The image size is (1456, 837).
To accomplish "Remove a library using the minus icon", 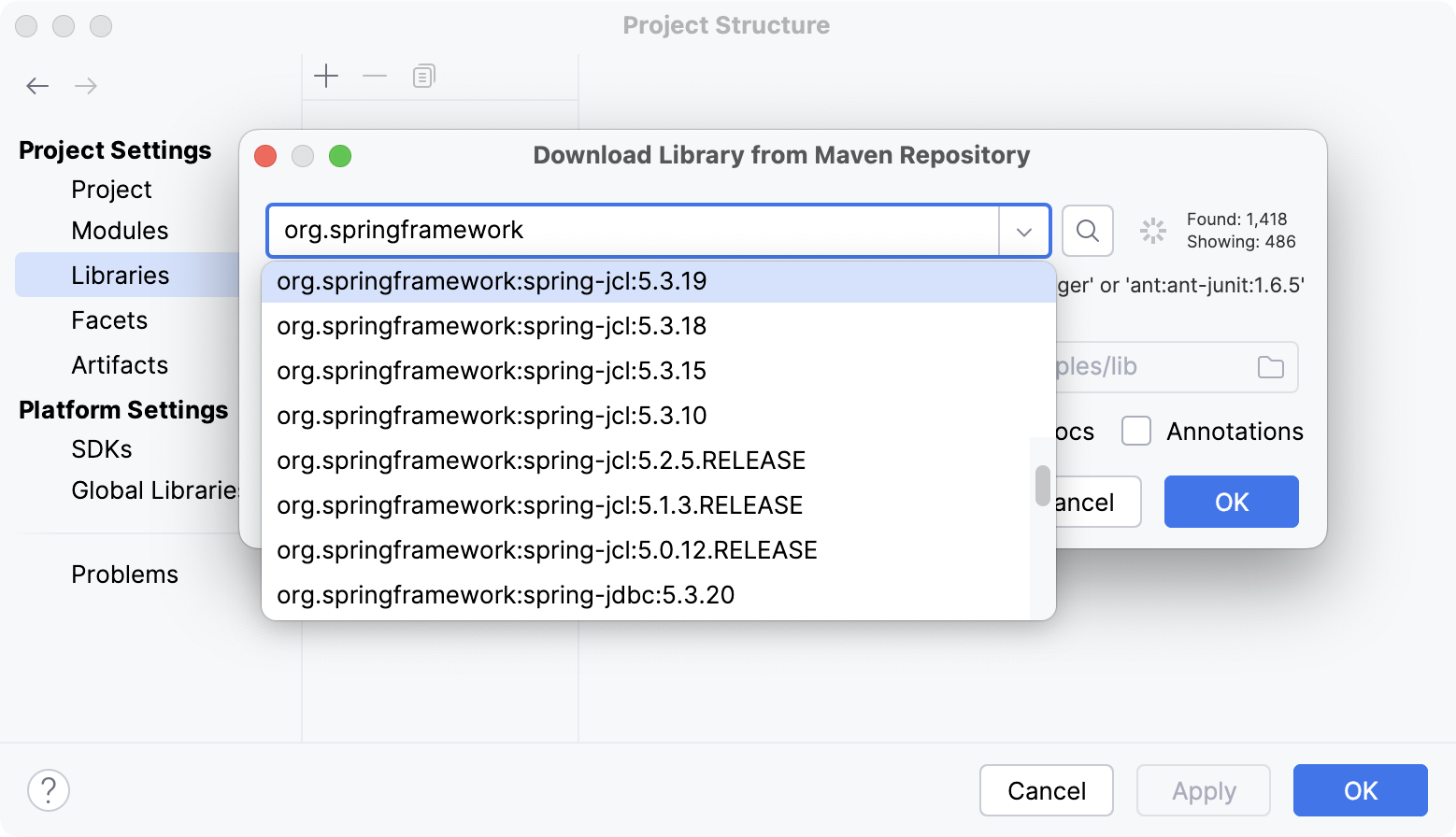I will tap(374, 77).
